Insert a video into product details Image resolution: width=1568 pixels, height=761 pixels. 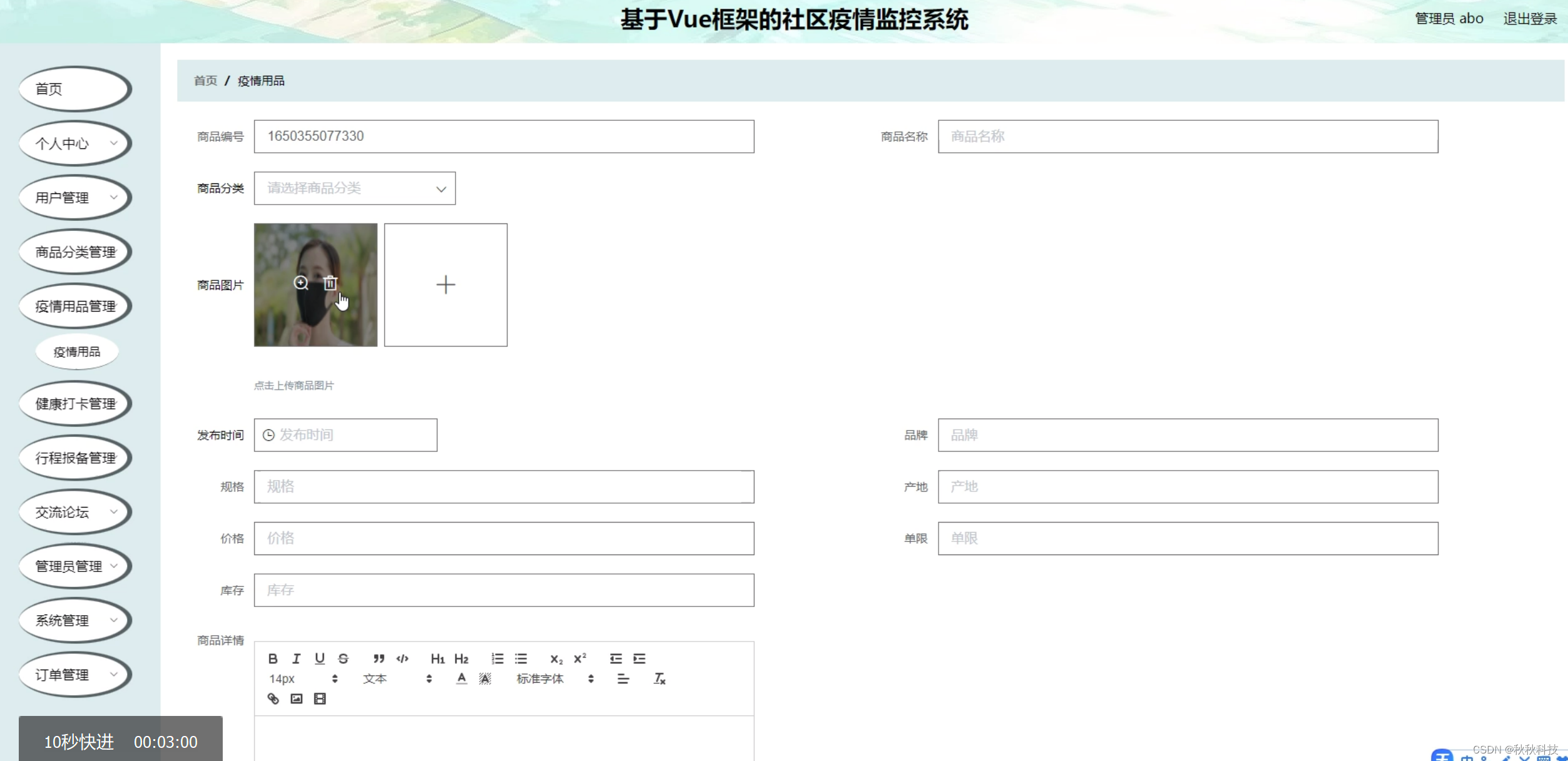tap(320, 698)
